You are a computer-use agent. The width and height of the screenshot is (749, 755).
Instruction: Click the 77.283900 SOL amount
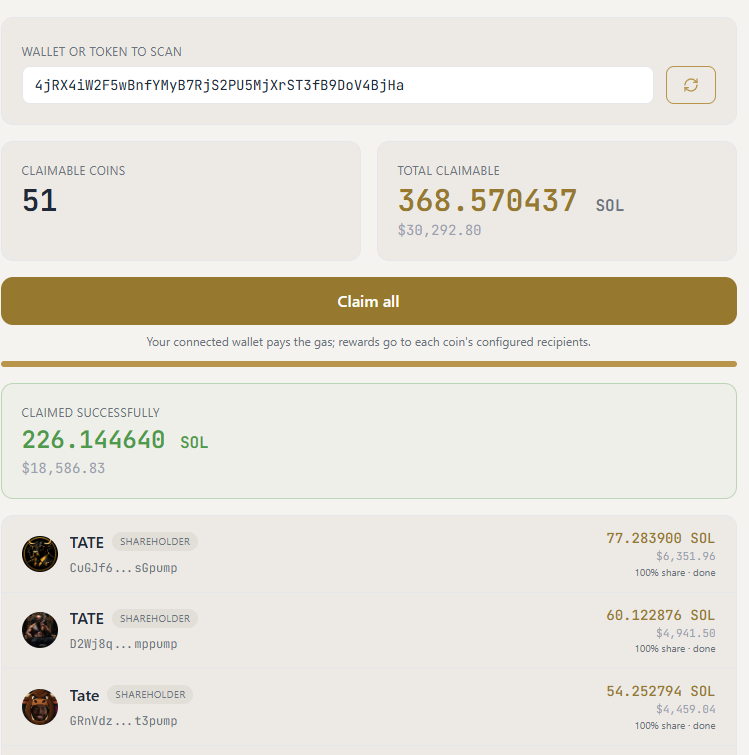click(660, 538)
